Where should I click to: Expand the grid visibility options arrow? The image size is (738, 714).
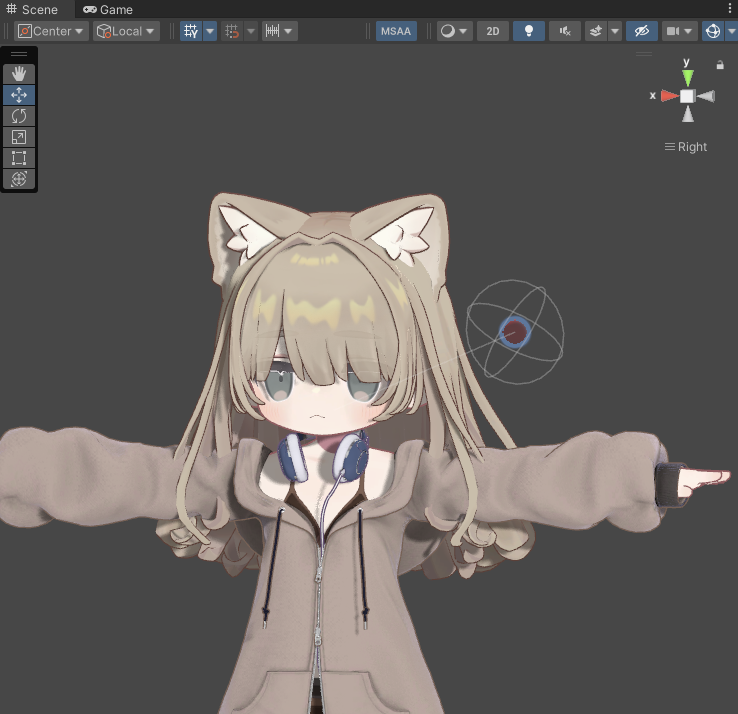click(x=210, y=31)
